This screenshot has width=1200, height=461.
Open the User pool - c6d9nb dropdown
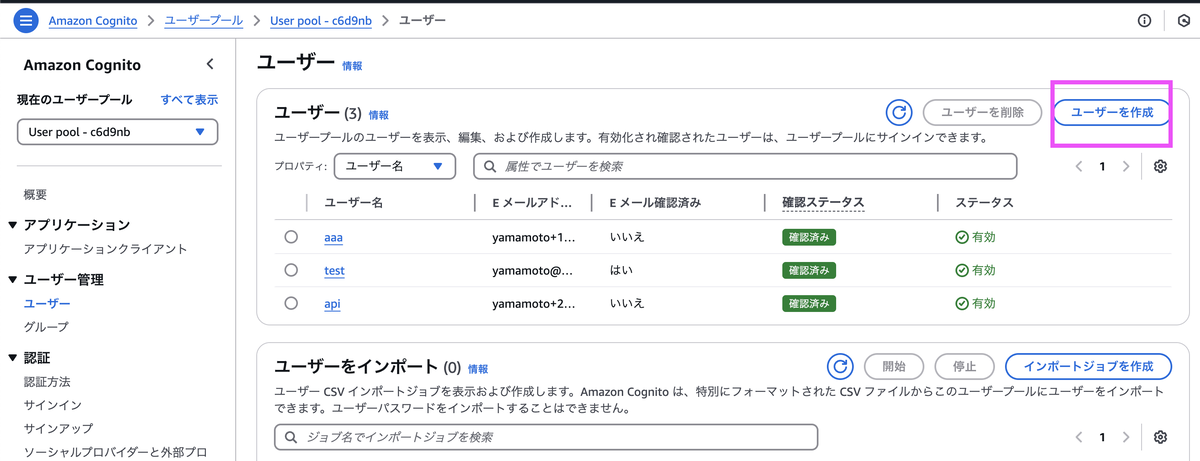coord(118,131)
